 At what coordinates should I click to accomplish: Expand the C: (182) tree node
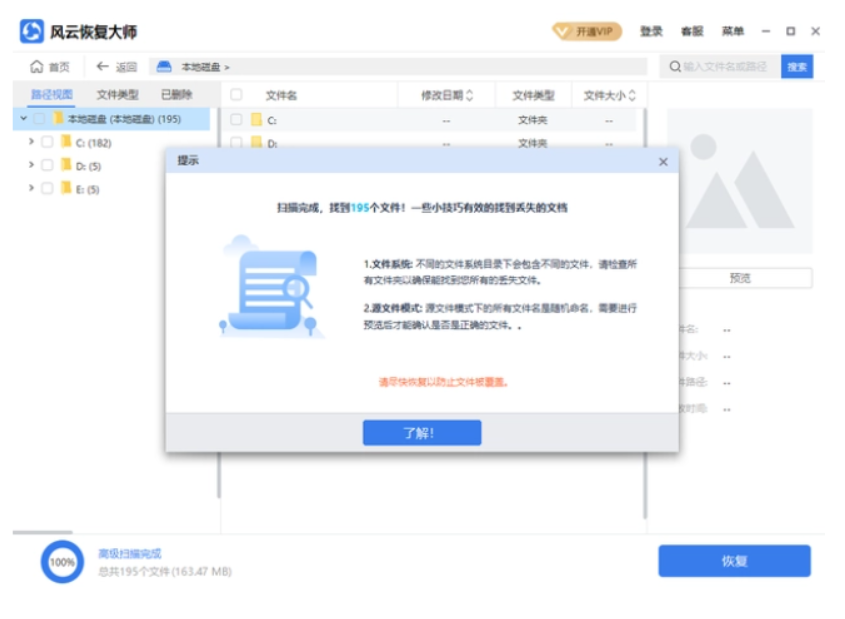point(31,142)
